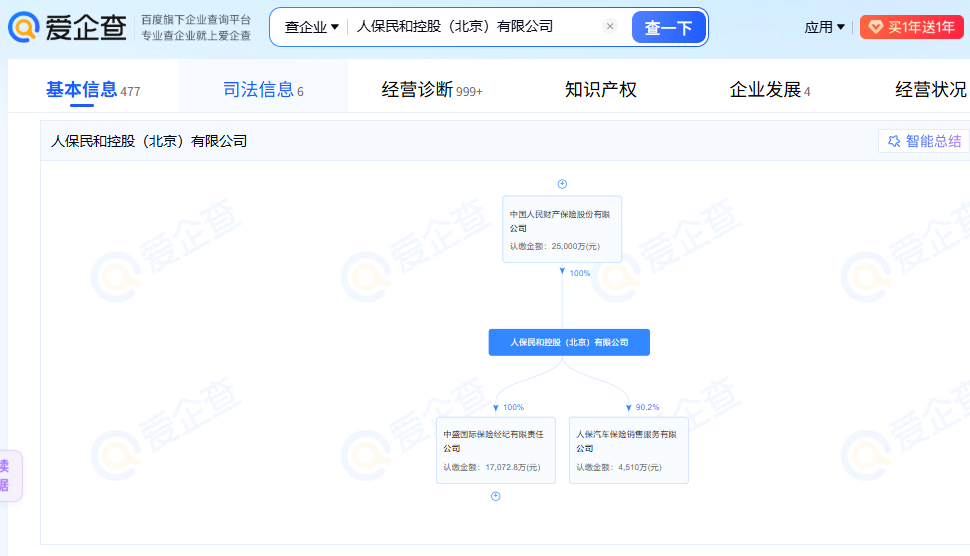Click the 认缴金额 4,510万(元) text
The image size is (970, 556).
(619, 467)
